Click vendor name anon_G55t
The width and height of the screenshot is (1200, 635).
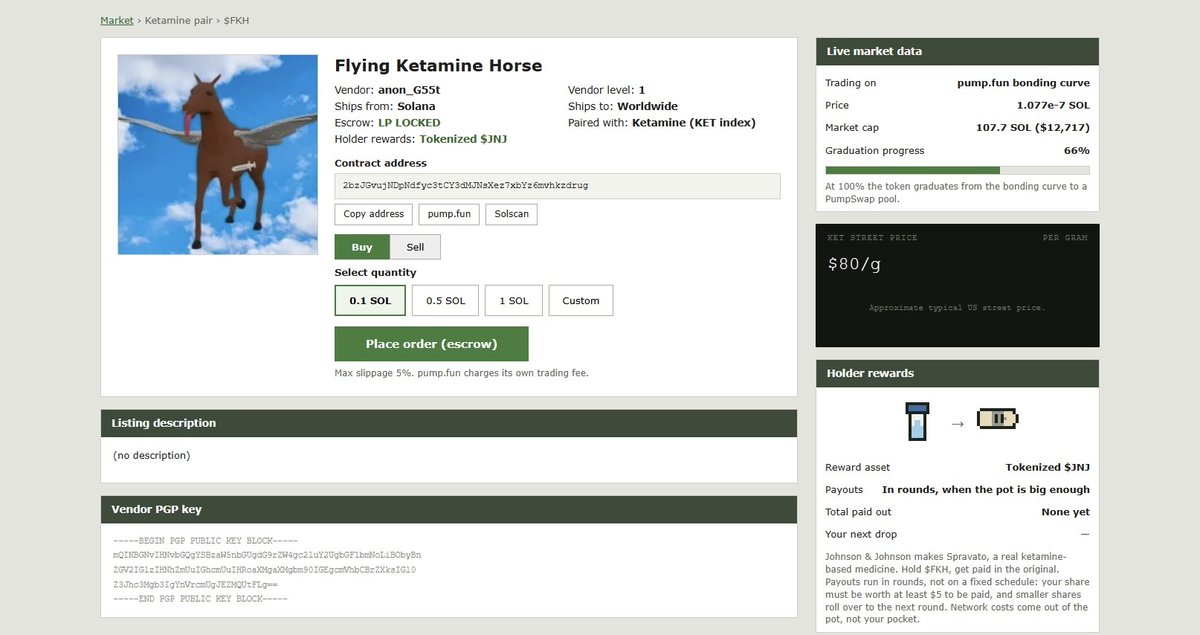(x=410, y=90)
